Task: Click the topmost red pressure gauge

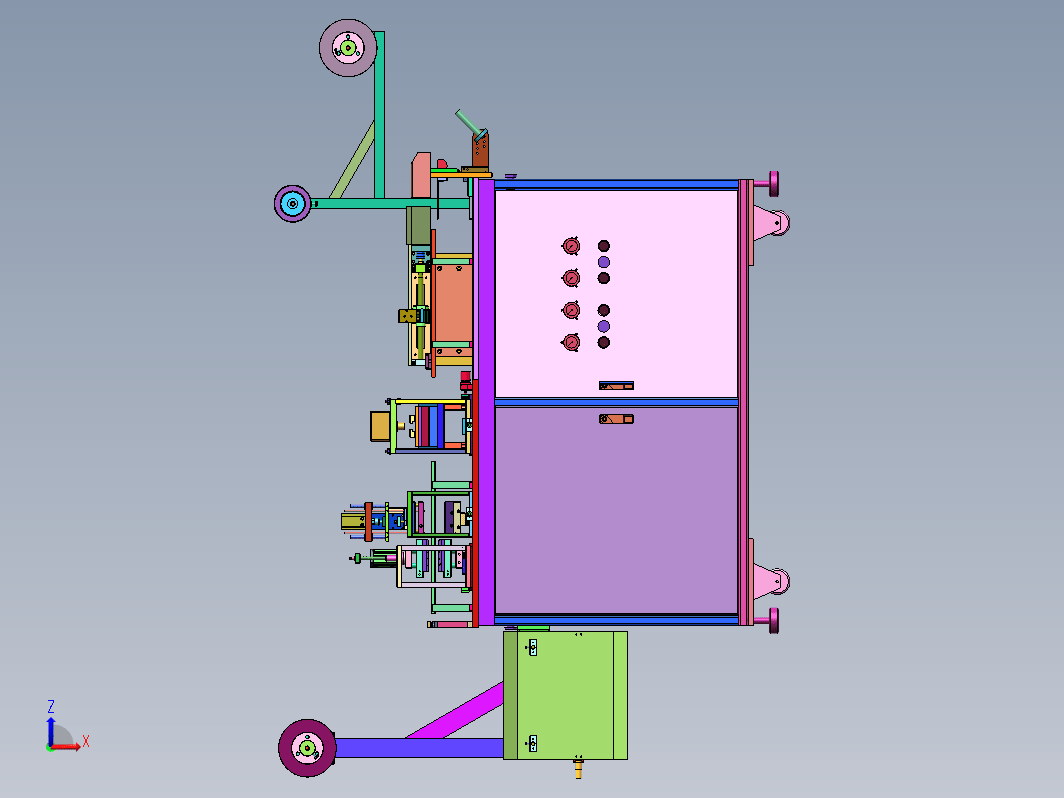Action: [571, 246]
